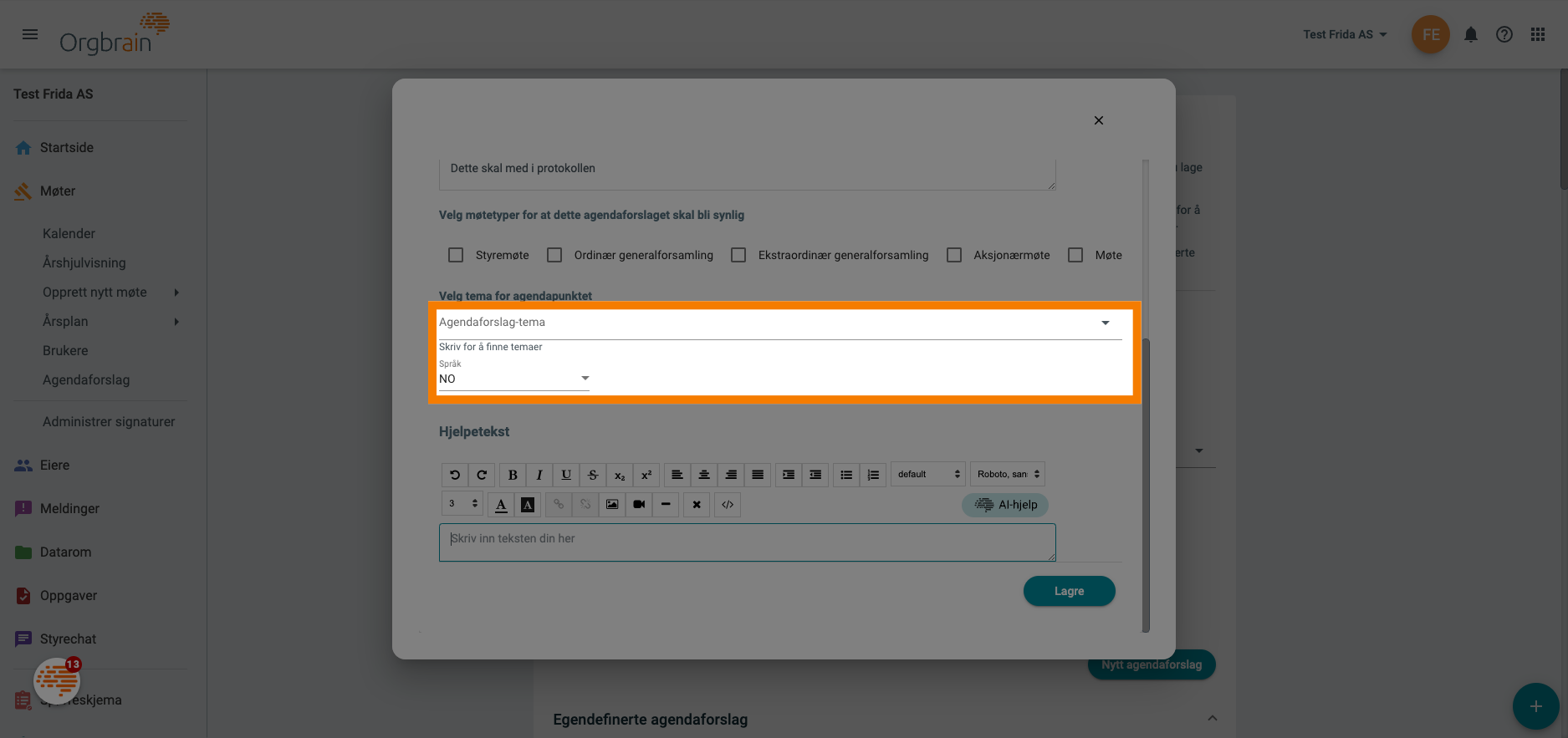1568x738 pixels.
Task: Open the background color picker
Action: 528,505
